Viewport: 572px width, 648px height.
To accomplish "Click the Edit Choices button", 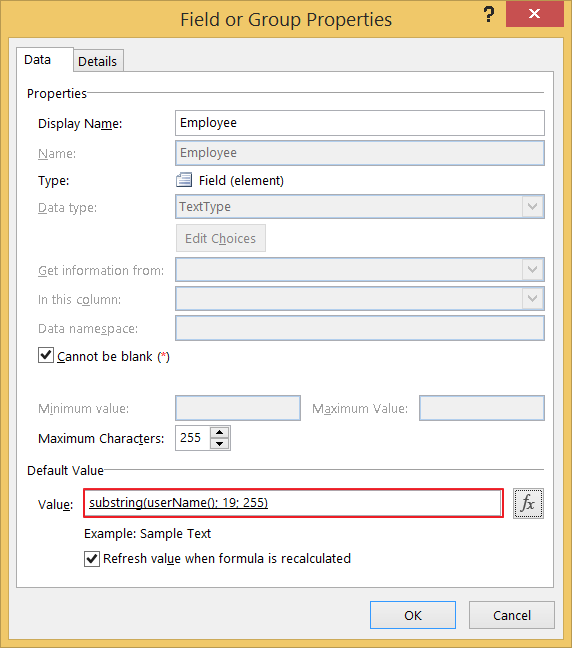I will point(221,238).
